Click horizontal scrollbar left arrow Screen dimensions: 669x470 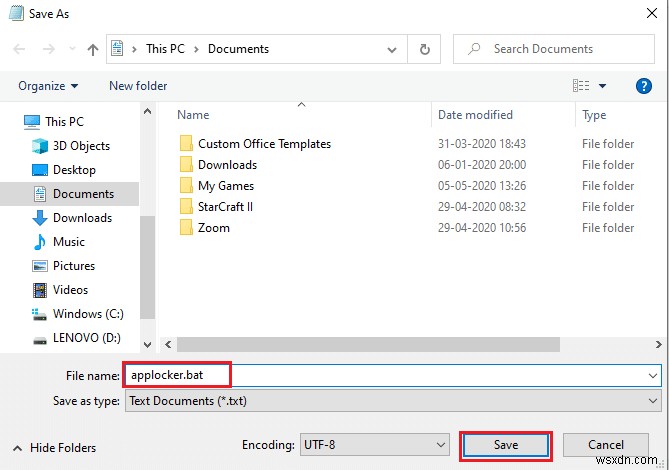click(x=168, y=345)
